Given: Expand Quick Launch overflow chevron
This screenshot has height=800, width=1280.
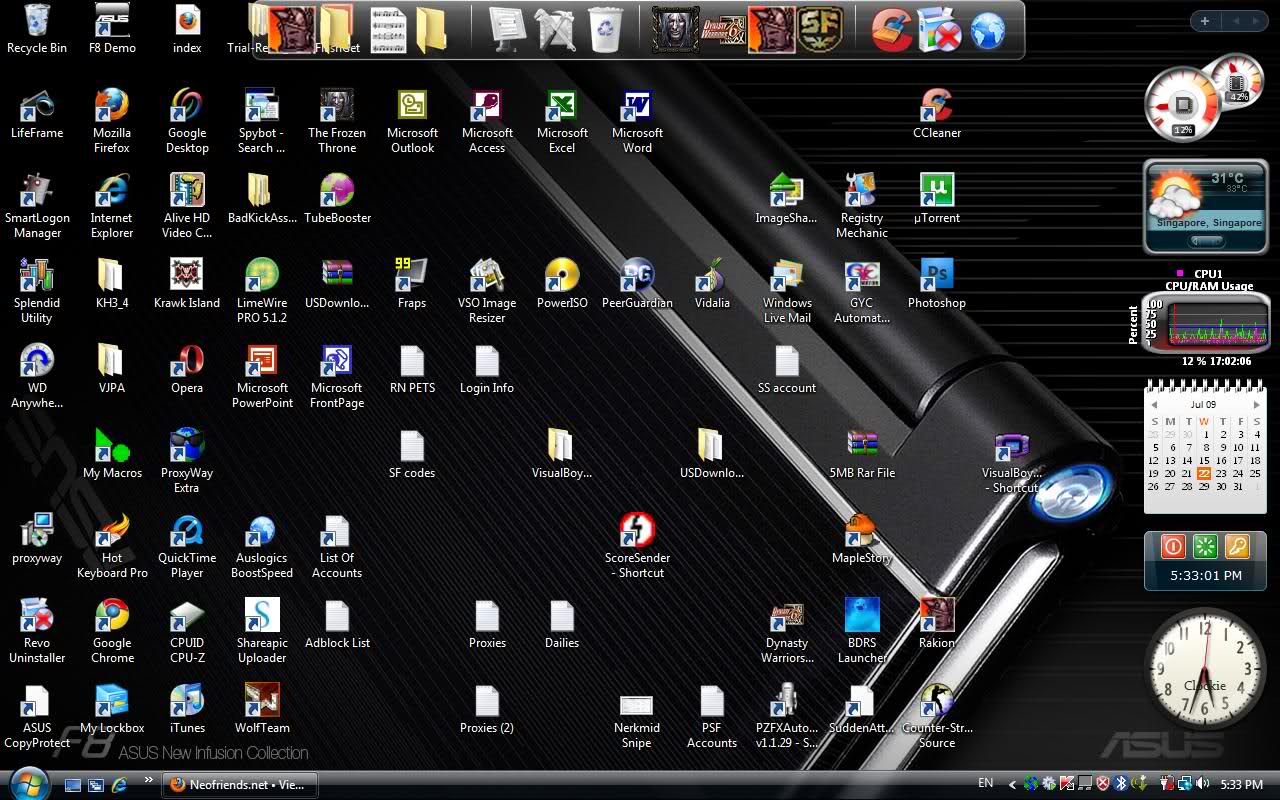Looking at the screenshot, I should coord(149,780).
